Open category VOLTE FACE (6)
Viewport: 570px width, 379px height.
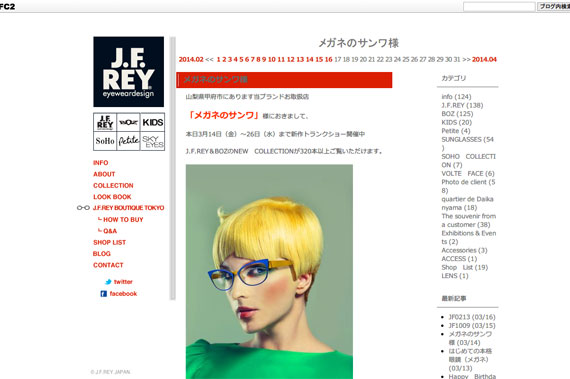(x=468, y=173)
